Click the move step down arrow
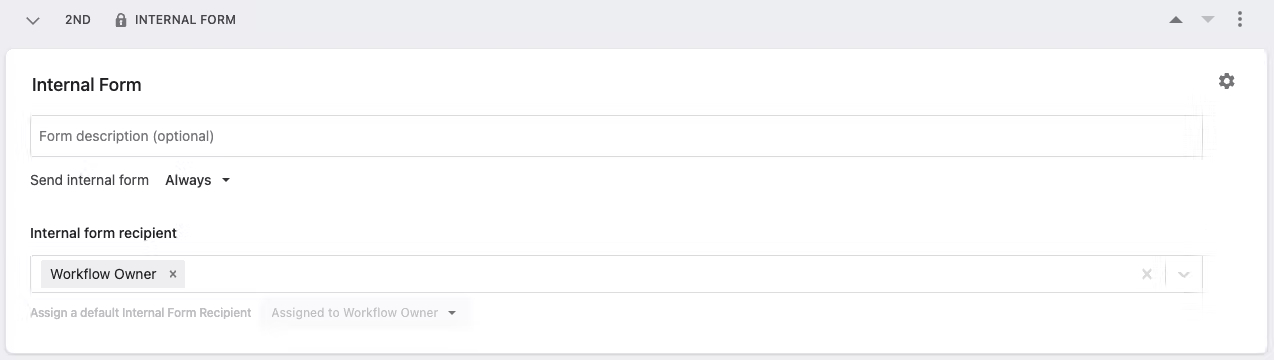The image size is (1274, 360). [x=1208, y=20]
